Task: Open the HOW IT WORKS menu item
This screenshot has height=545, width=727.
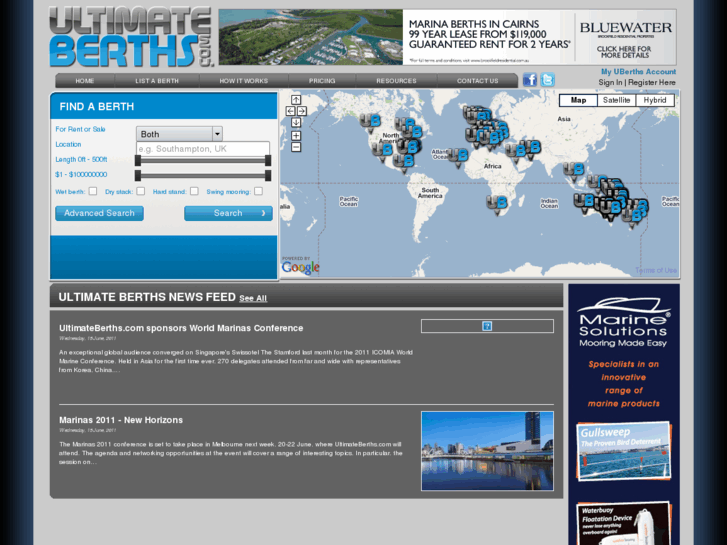Action: tap(243, 81)
